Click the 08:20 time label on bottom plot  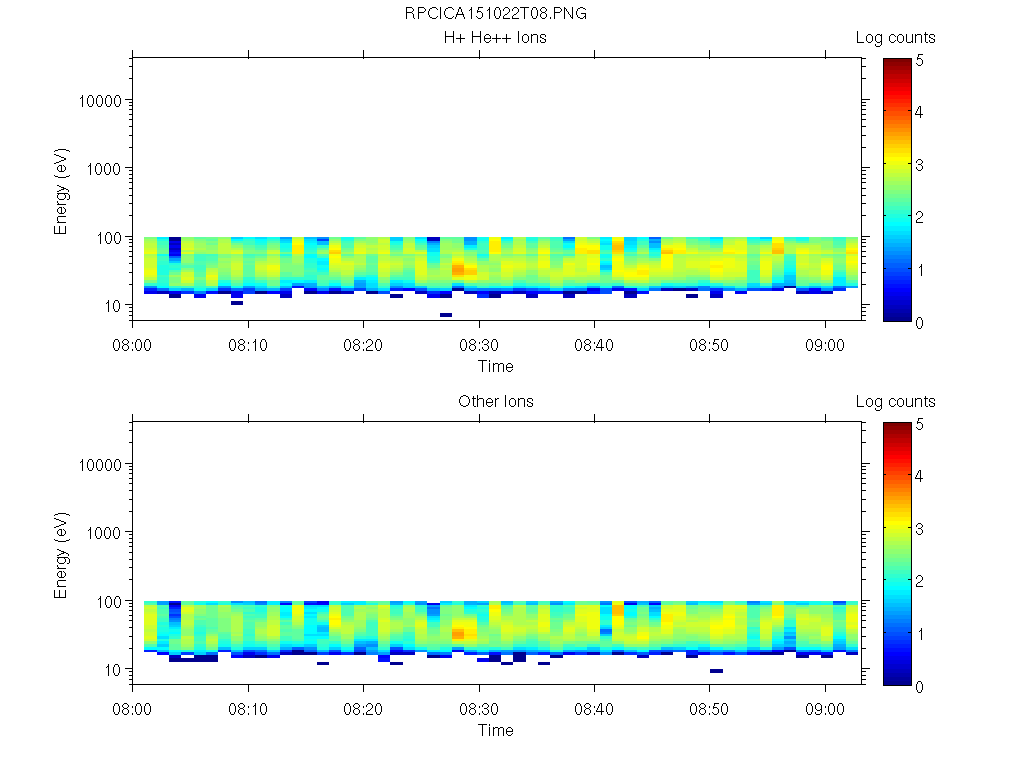coord(363,709)
